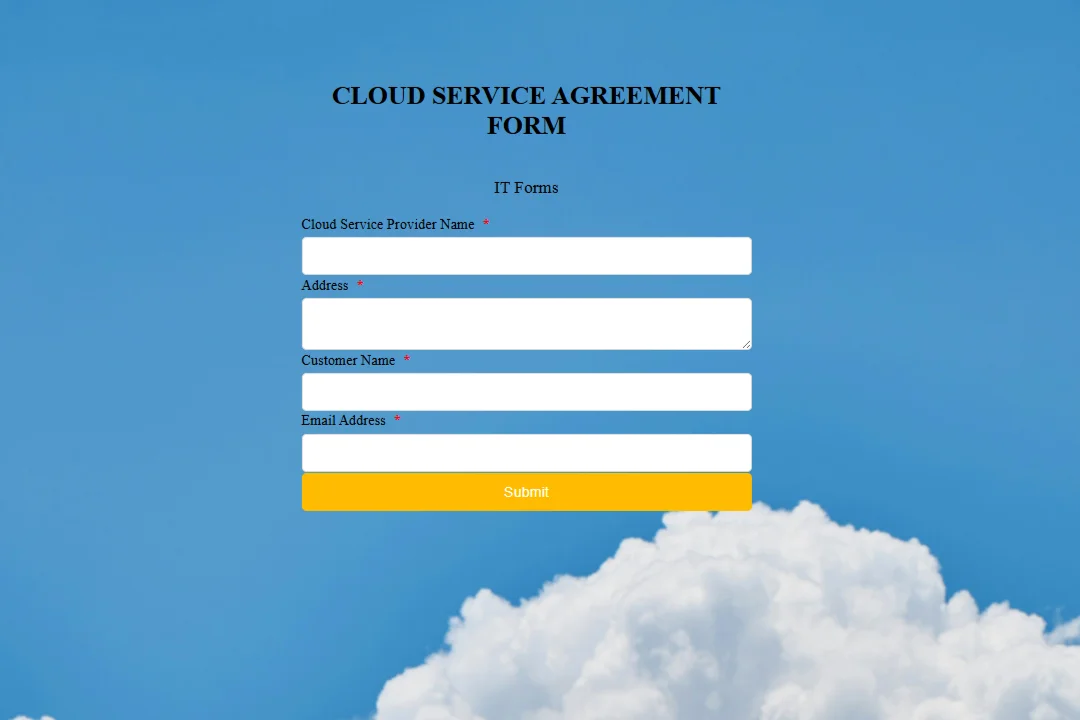Click the Address textarea resize handle

point(746,344)
